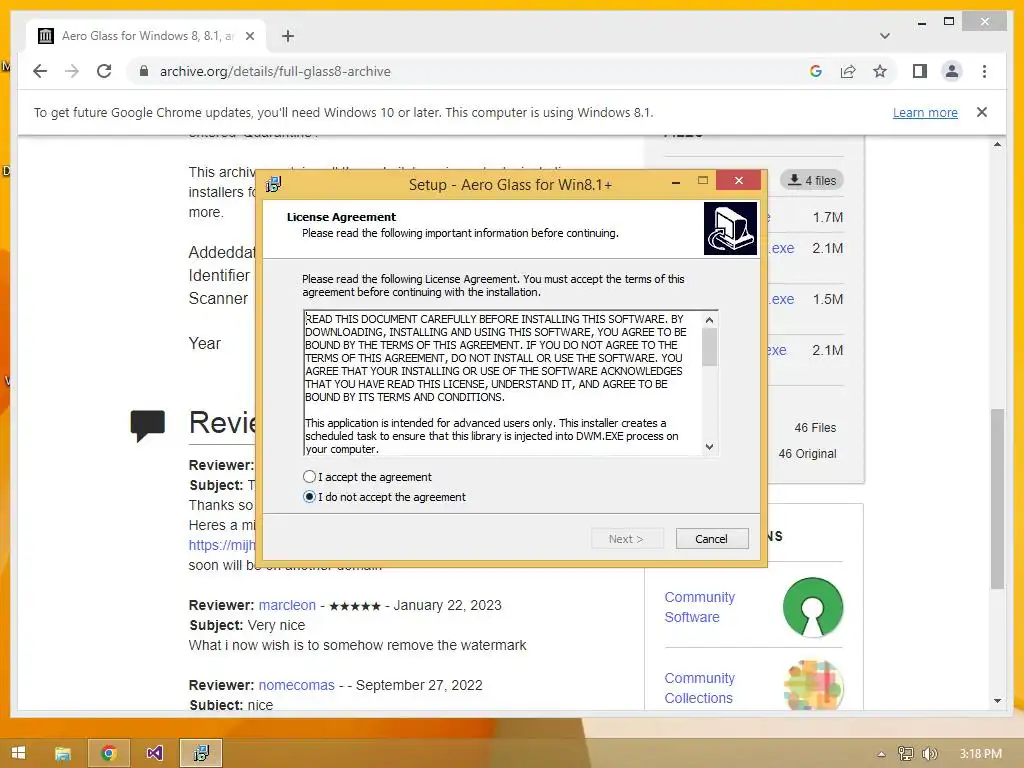Open the Community Software link
Viewport: 1024px width, 768px height.
[x=699, y=607]
